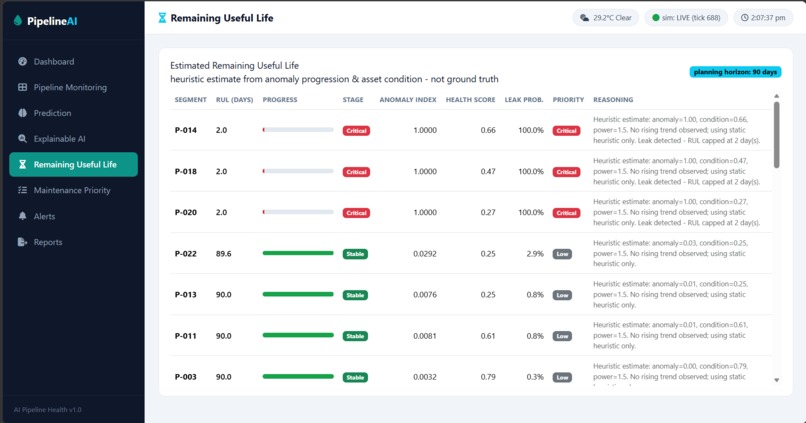Viewport: 806px width, 423px height.
Task: Click the weather cloud icon
Action: pyautogui.click(x=584, y=17)
